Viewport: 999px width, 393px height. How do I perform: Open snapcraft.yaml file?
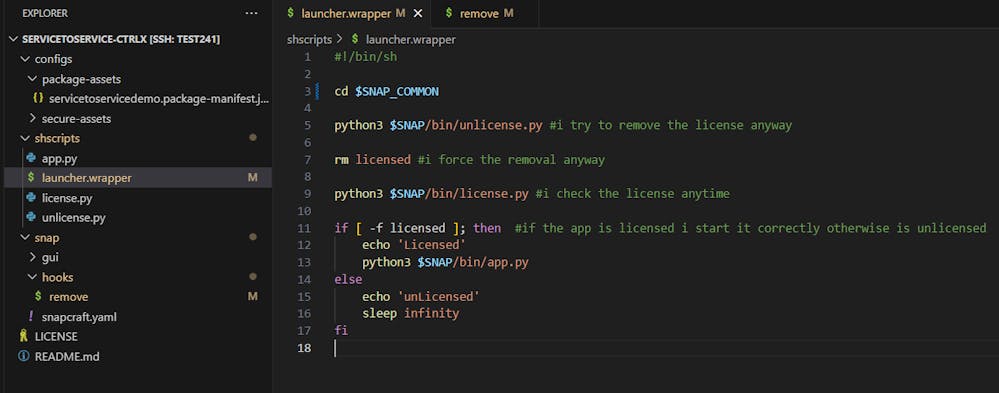[x=79, y=317]
